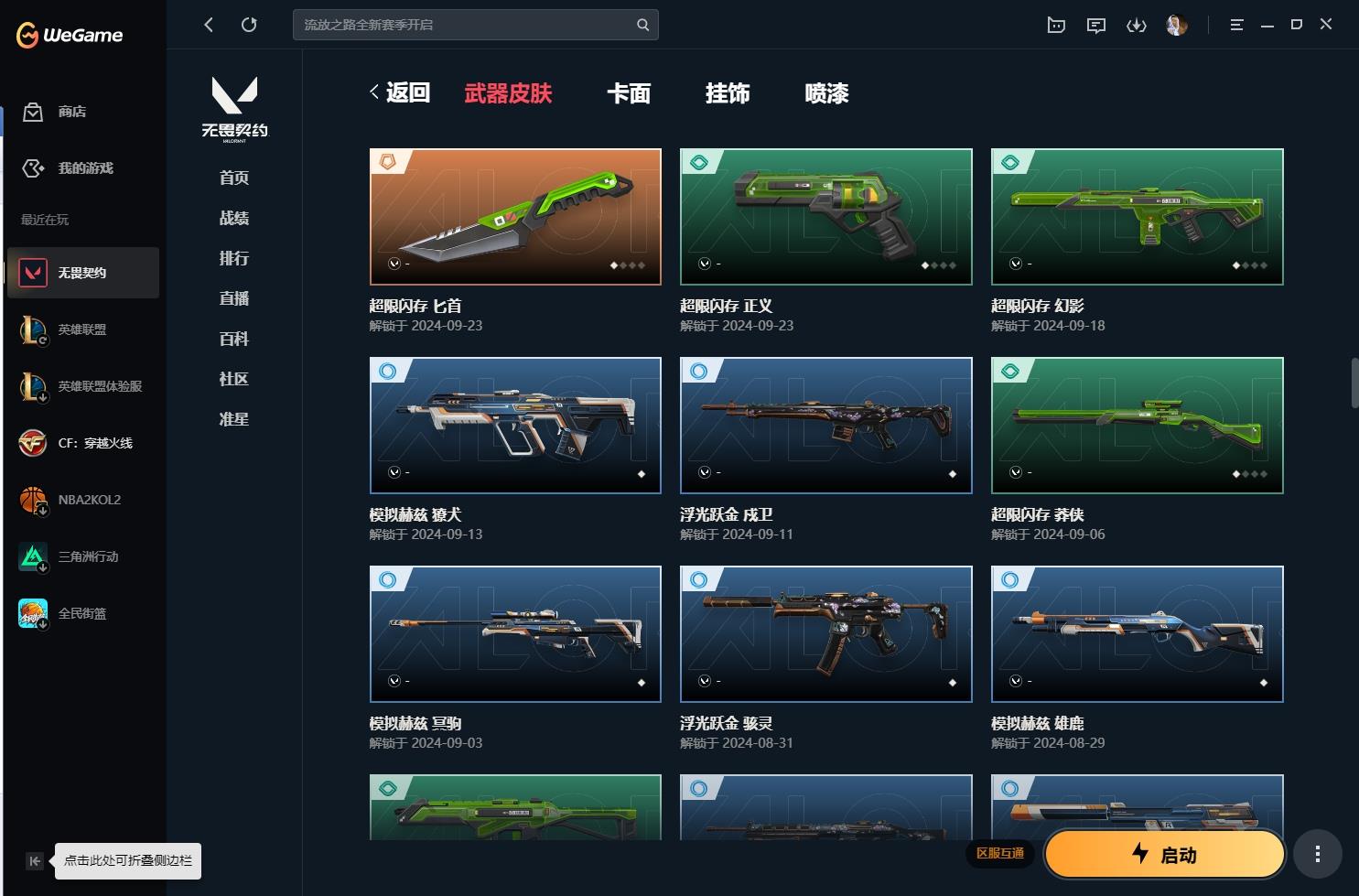The height and width of the screenshot is (896, 1359).
Task: Open the 超限闪存 幻影 skin card
Action: point(1138,217)
